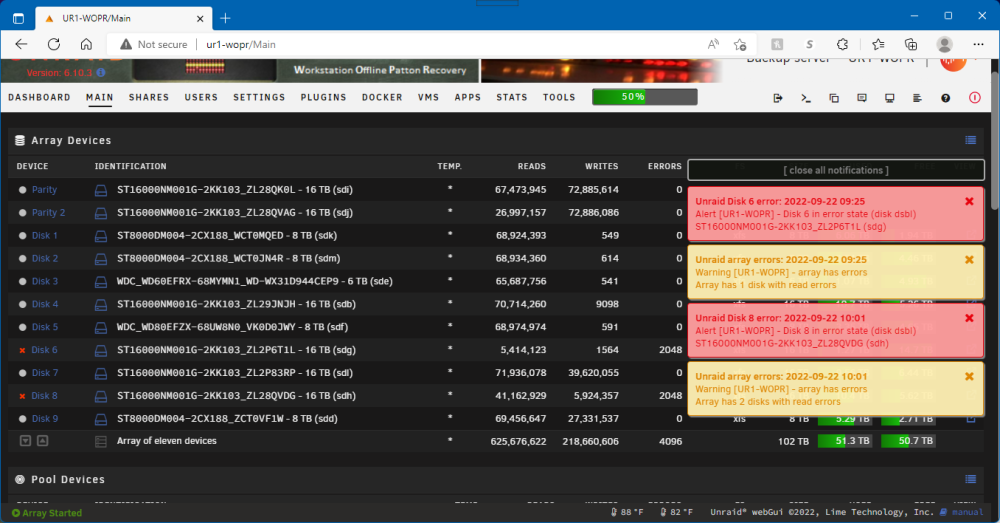The width and height of the screenshot is (1000, 523).
Task: Click the red X status of Disk 8
Action: point(22,396)
